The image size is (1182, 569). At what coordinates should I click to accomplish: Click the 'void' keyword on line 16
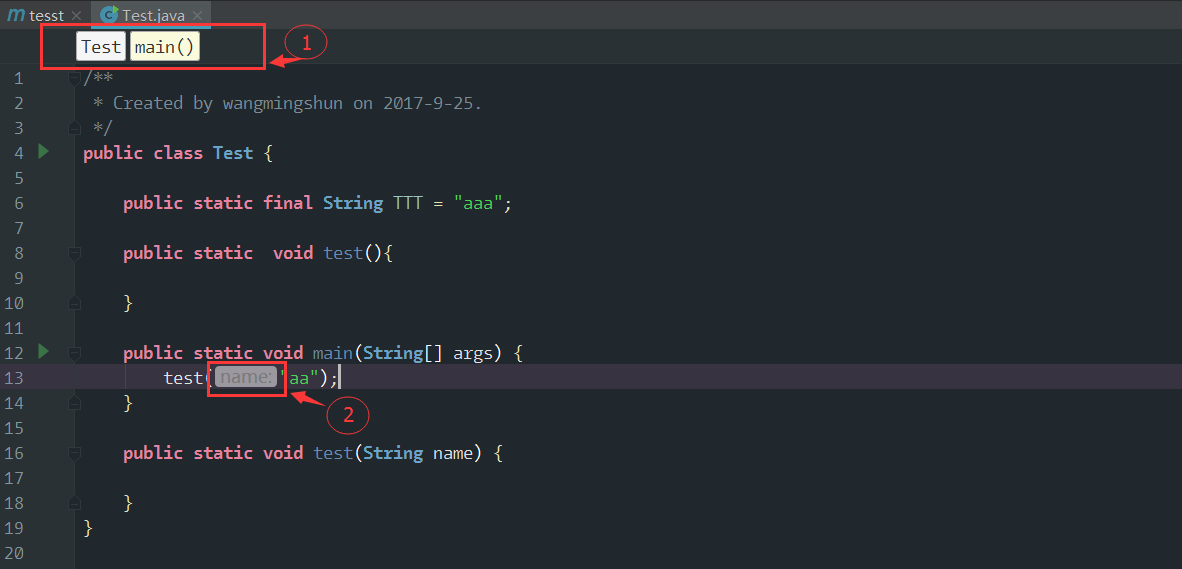pos(283,453)
